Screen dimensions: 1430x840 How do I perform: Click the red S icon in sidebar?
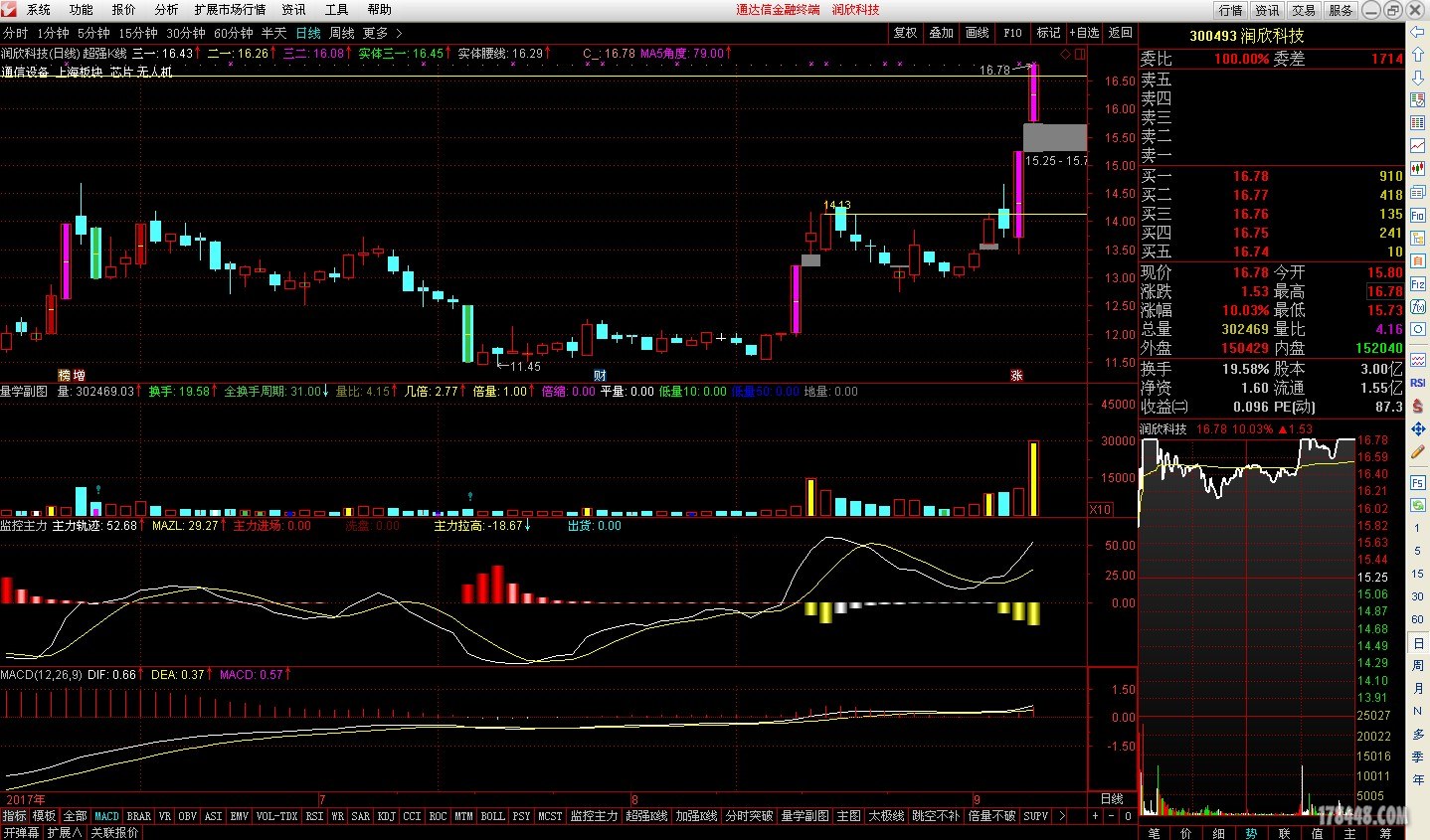[x=1417, y=406]
